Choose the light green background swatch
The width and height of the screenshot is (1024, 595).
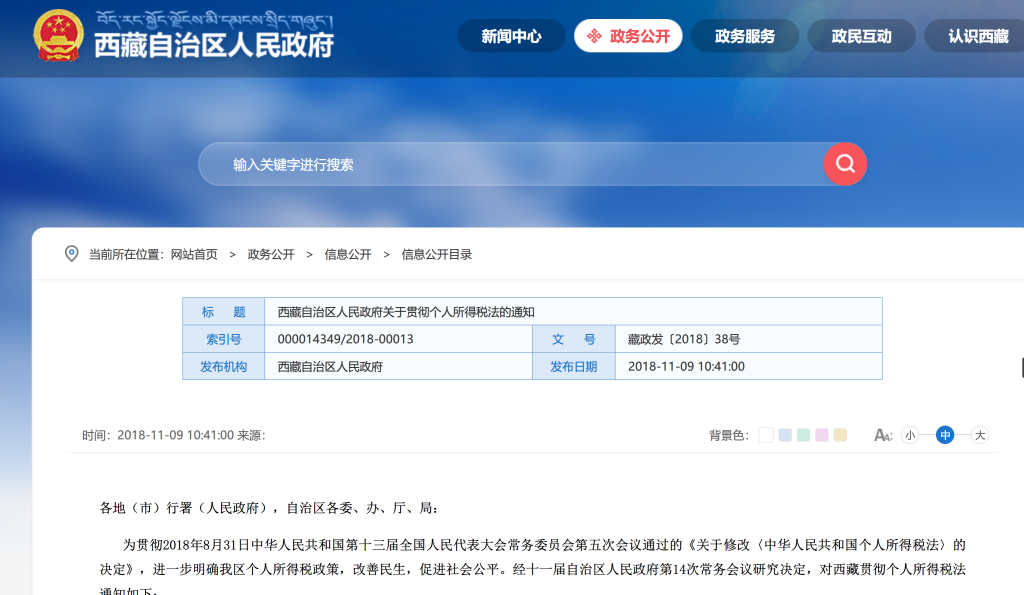pyautogui.click(x=803, y=435)
